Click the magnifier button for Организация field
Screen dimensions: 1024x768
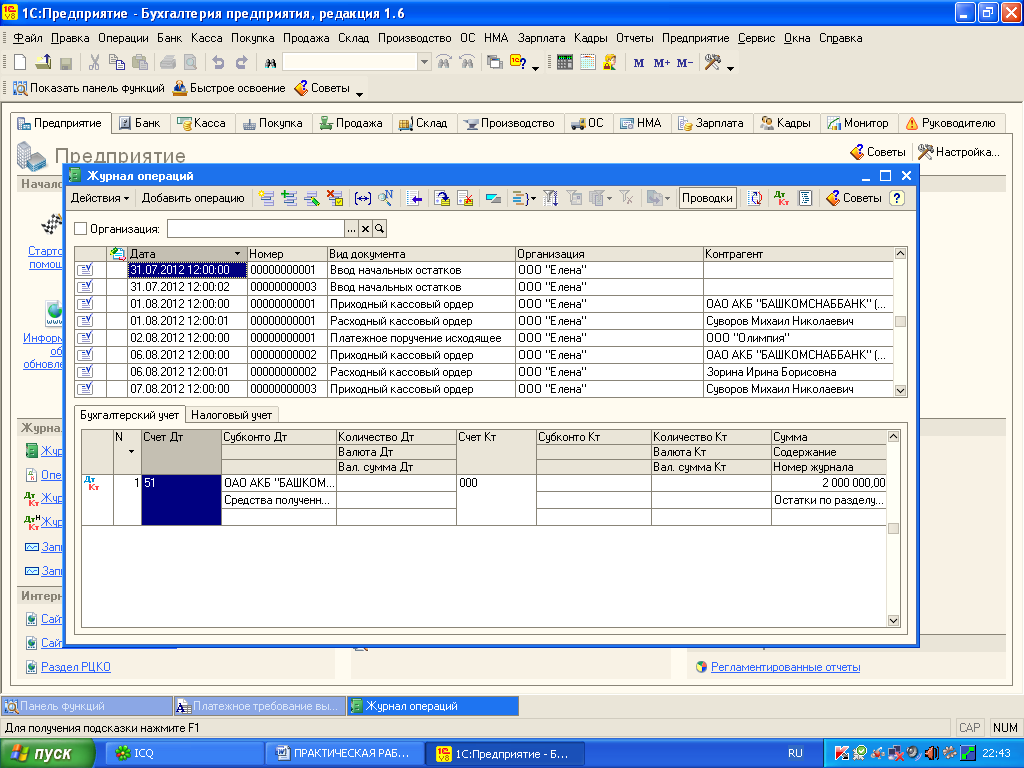[379, 229]
